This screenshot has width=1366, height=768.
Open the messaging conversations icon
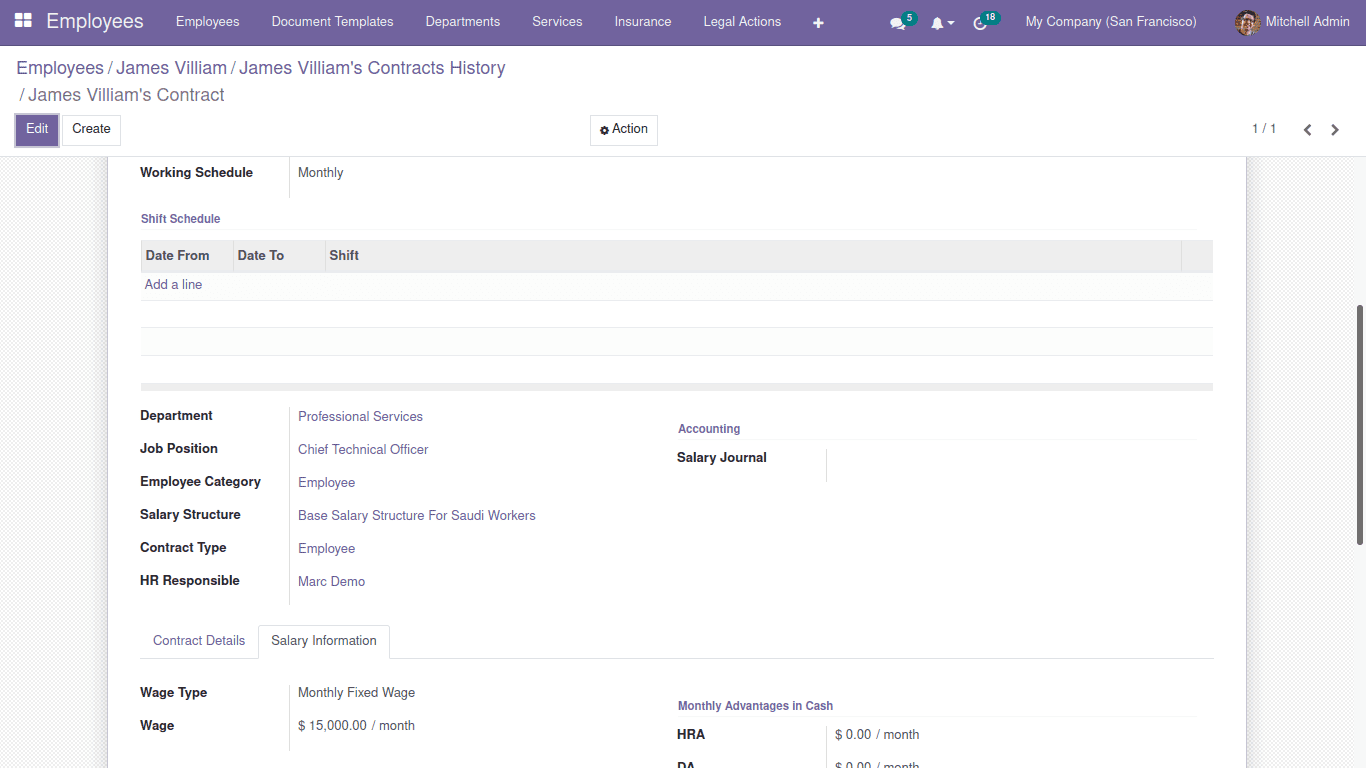point(897,22)
